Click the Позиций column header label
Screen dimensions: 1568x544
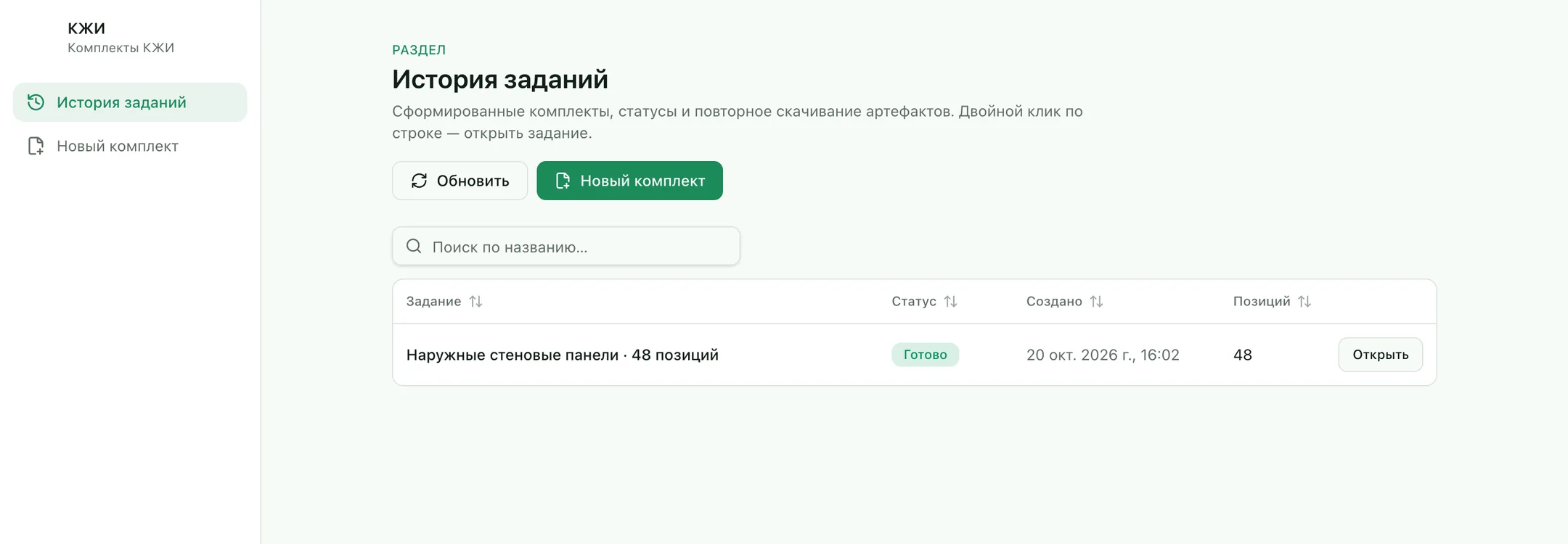point(1262,301)
